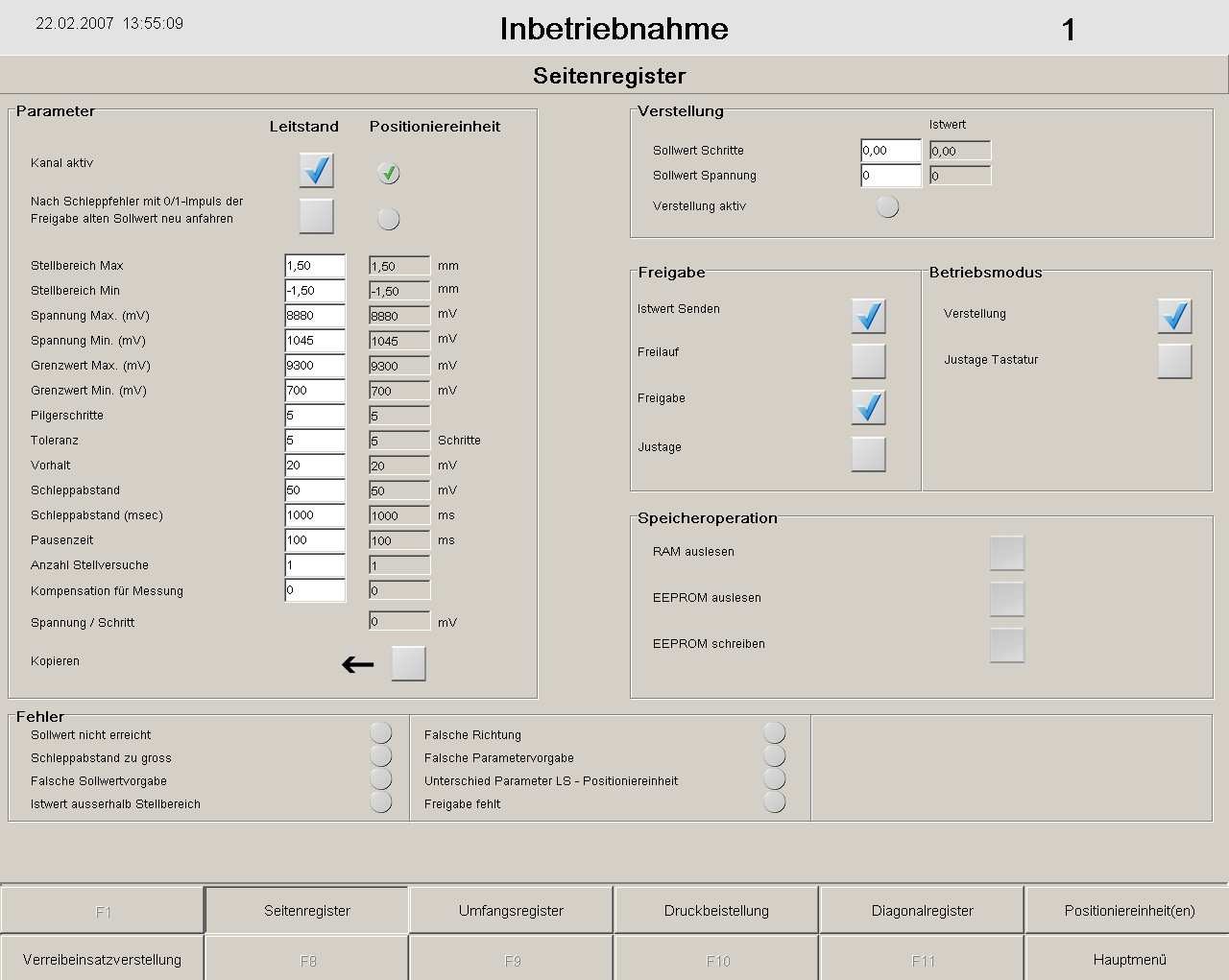Toggle Kanal aktiv Leitstand checkbox

pos(316,170)
